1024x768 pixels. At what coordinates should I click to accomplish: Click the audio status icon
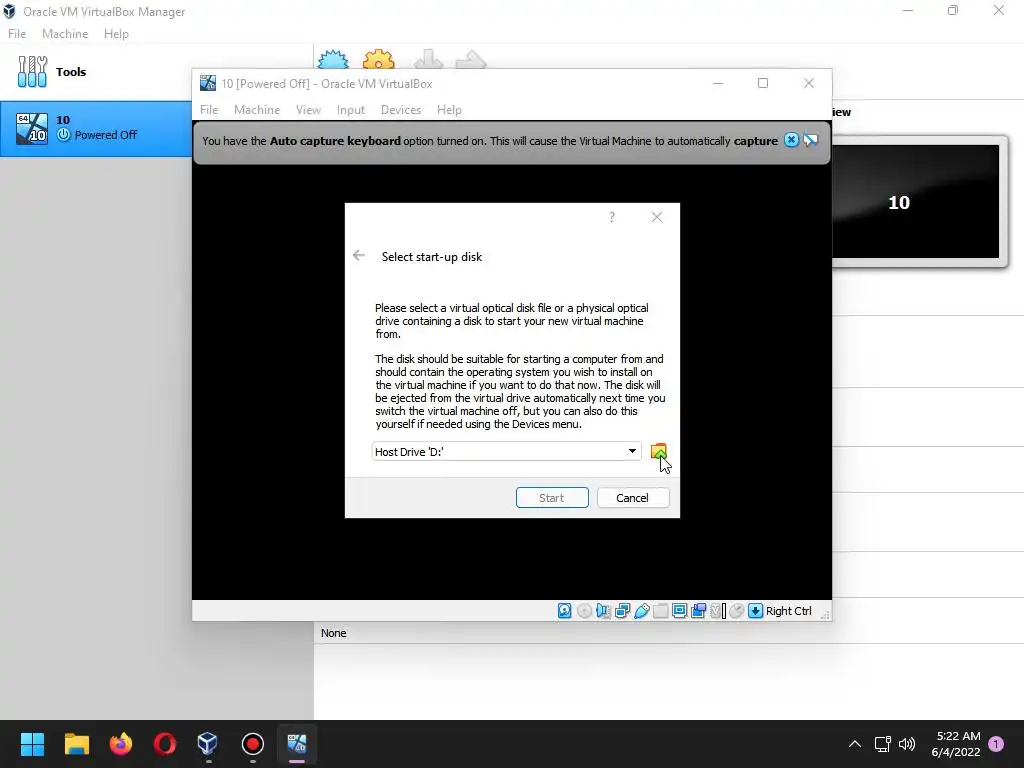[x=603, y=611]
